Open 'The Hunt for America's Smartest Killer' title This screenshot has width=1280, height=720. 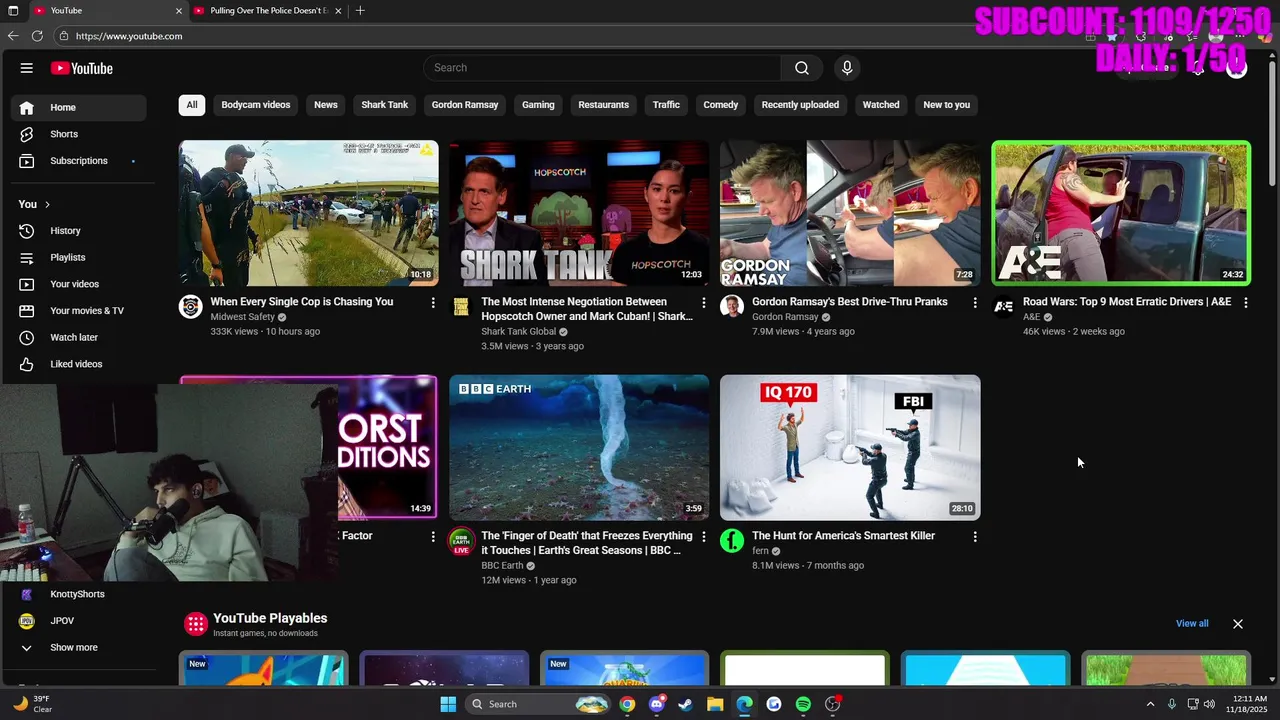point(843,536)
